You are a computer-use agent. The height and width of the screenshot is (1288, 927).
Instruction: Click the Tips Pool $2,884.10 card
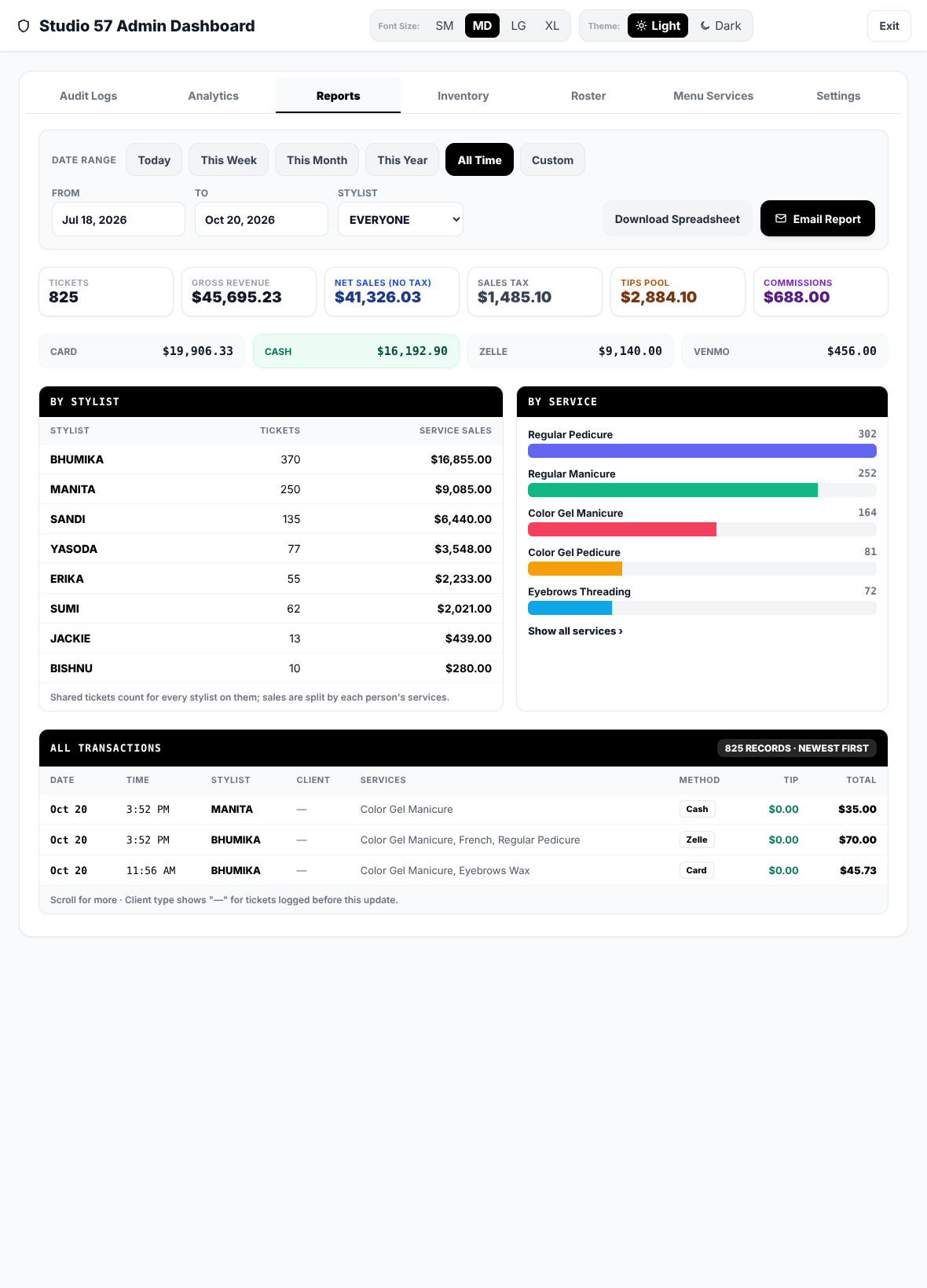(x=678, y=291)
